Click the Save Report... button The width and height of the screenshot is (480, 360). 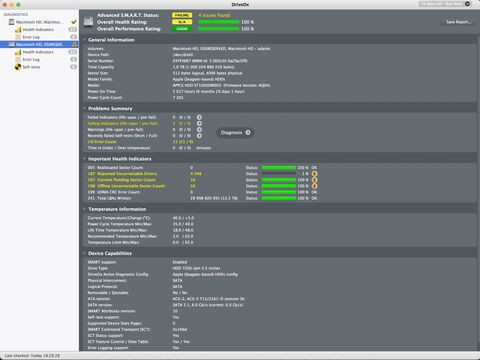tap(459, 22)
